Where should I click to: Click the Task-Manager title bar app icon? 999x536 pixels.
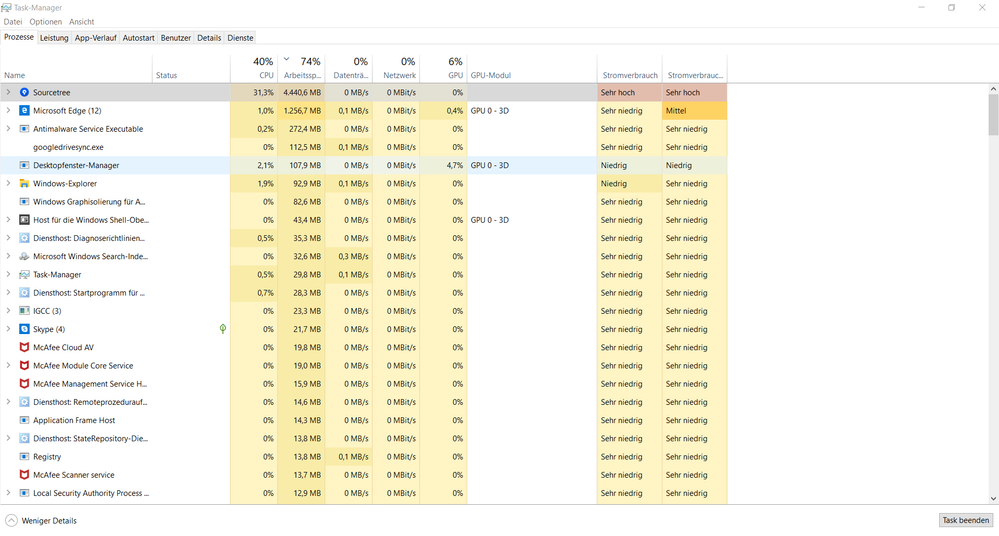6,8
